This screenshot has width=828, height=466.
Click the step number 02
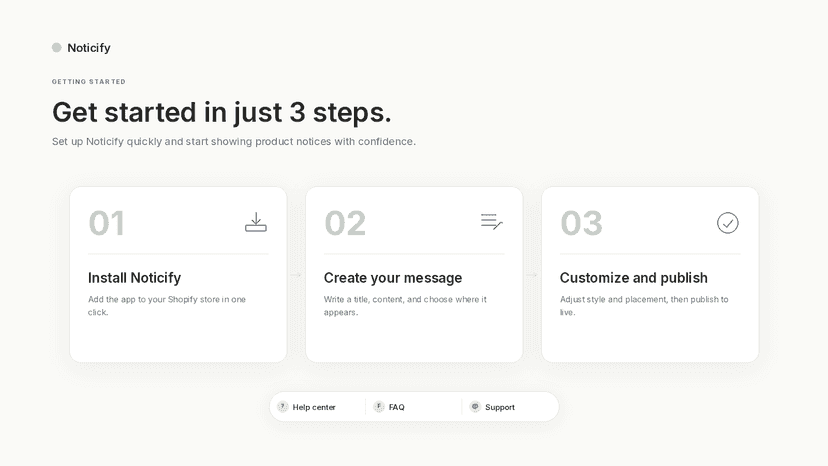(345, 223)
